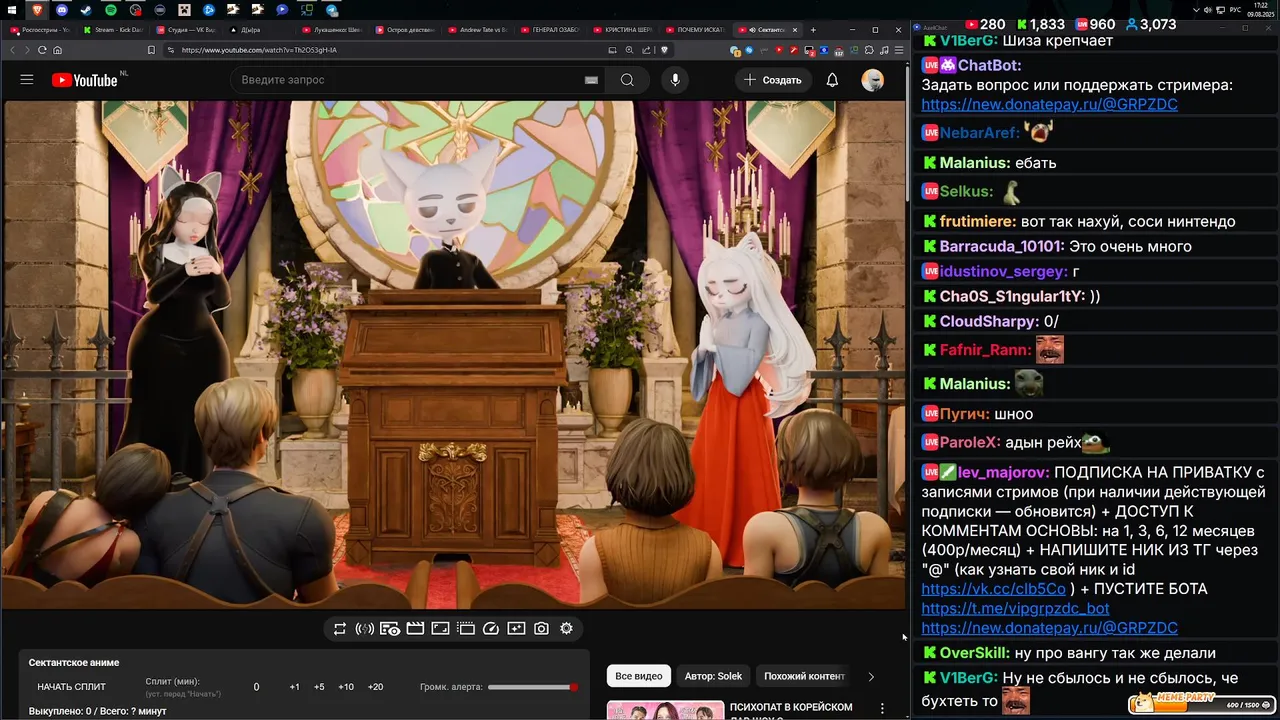The width and height of the screenshot is (1280, 720).
Task: Open the browser main menu hamburger
Action: click(898, 50)
